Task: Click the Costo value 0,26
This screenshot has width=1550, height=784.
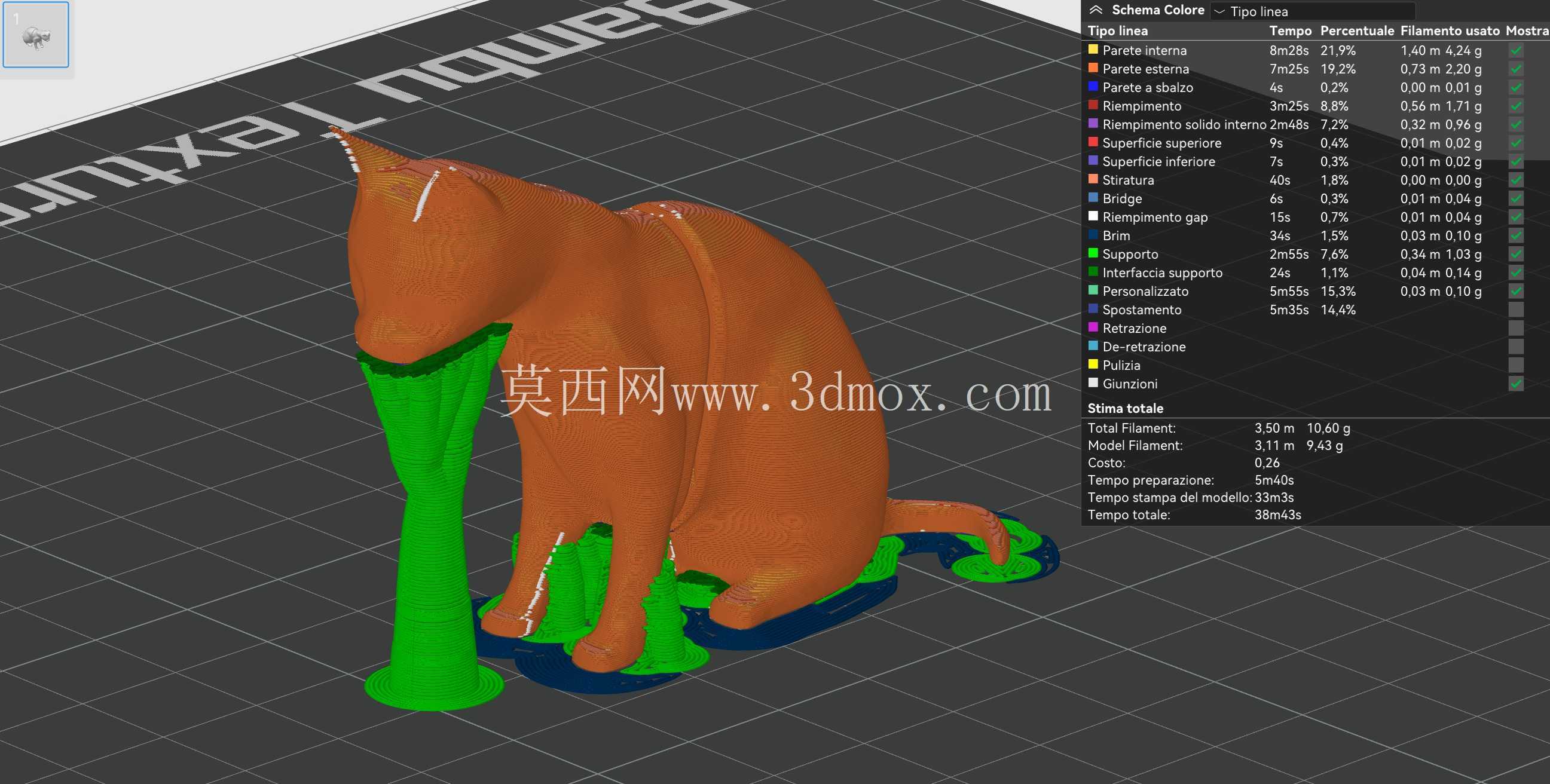Action: (x=1267, y=463)
